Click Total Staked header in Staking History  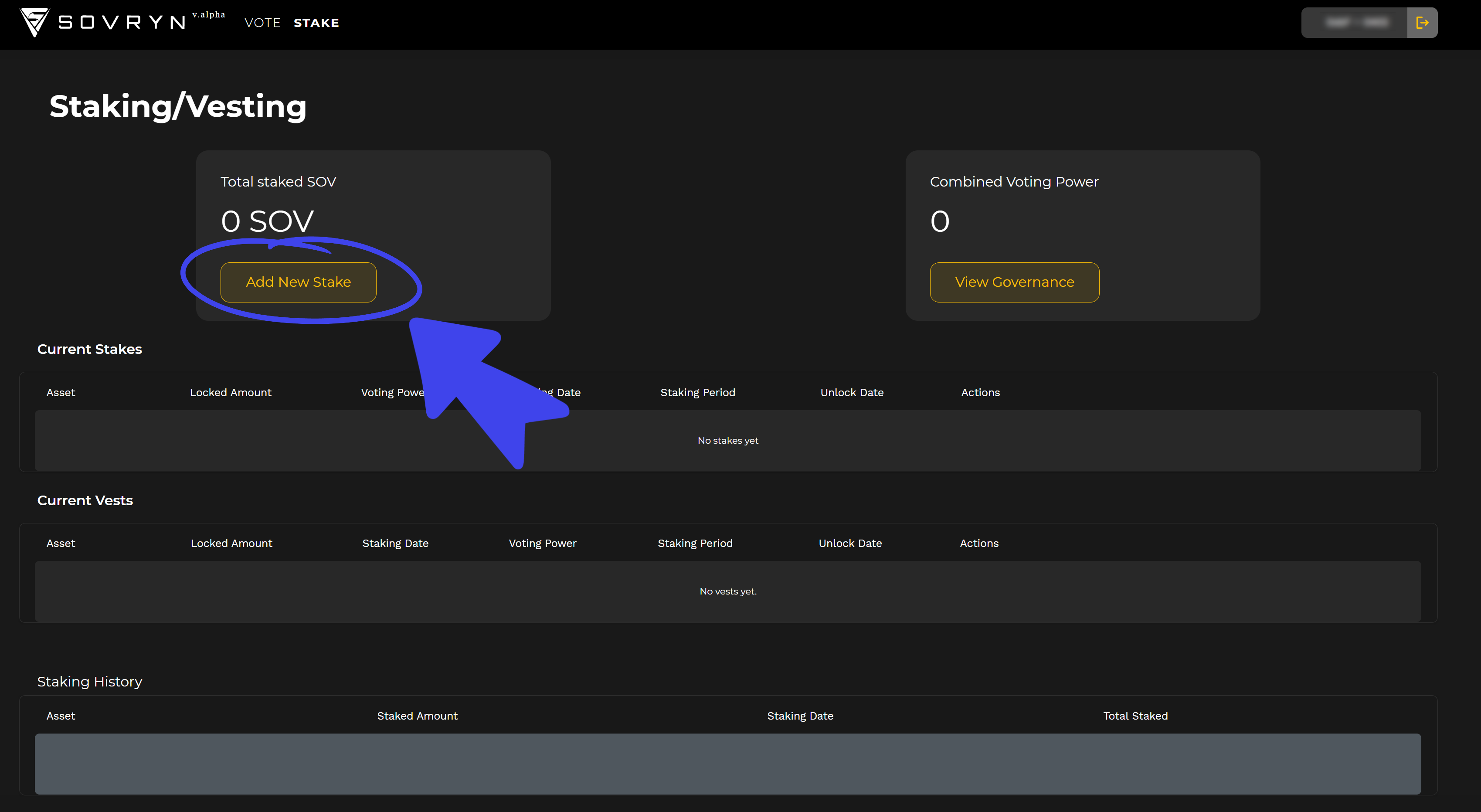pos(1135,716)
